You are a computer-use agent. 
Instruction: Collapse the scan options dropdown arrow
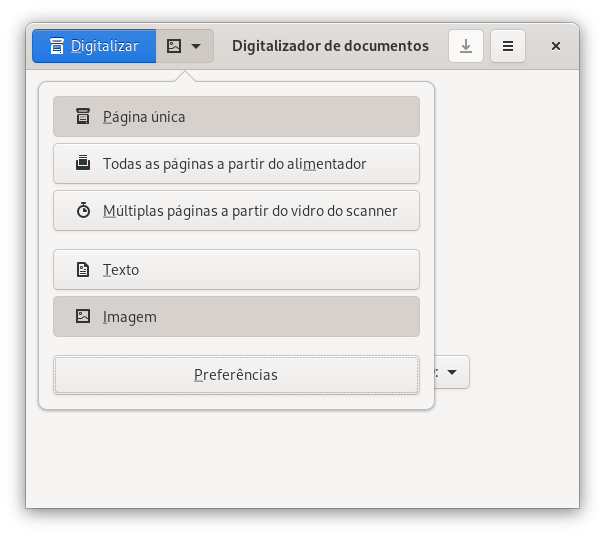pyautogui.click(x=196, y=46)
